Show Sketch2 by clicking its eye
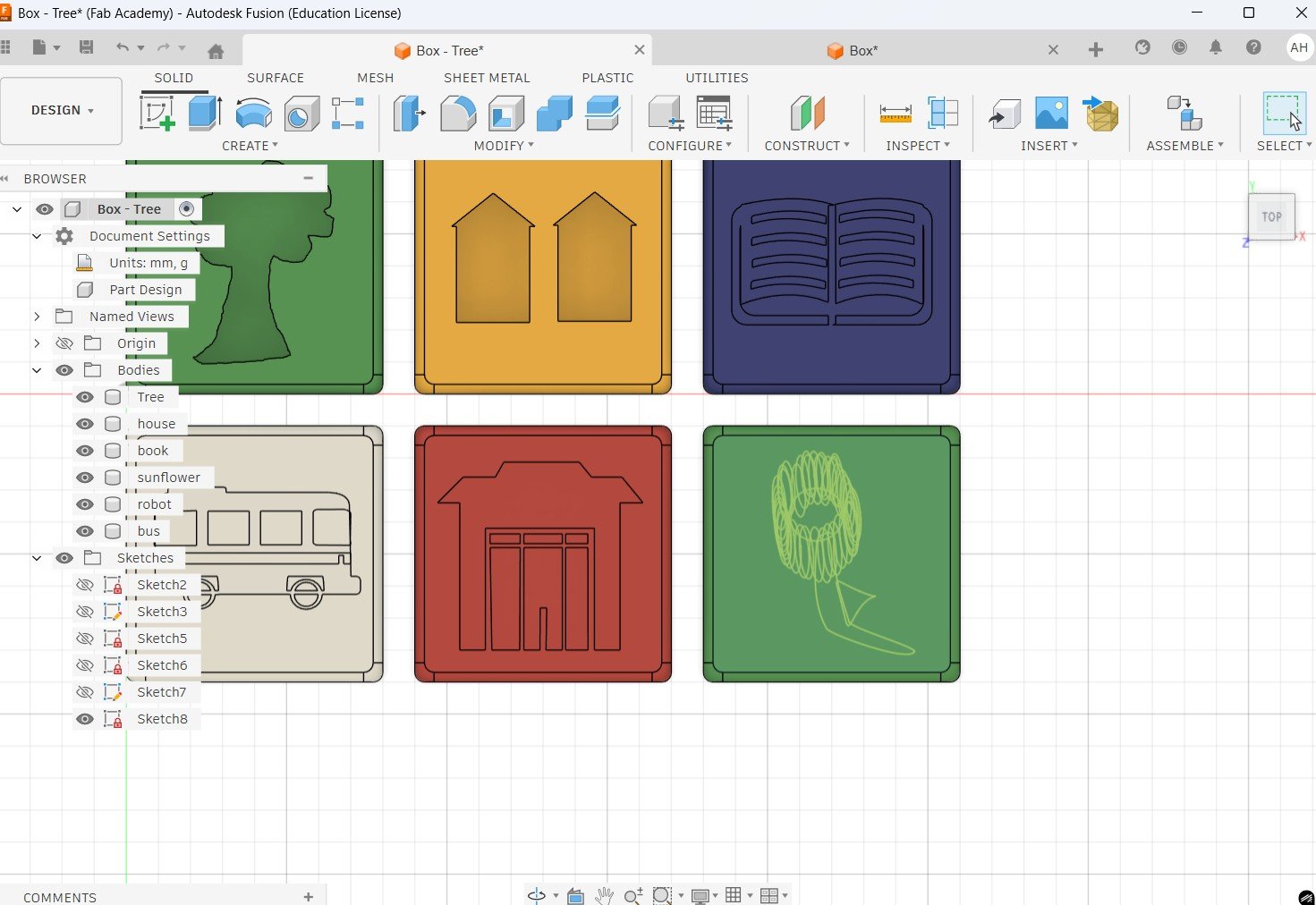 click(85, 585)
